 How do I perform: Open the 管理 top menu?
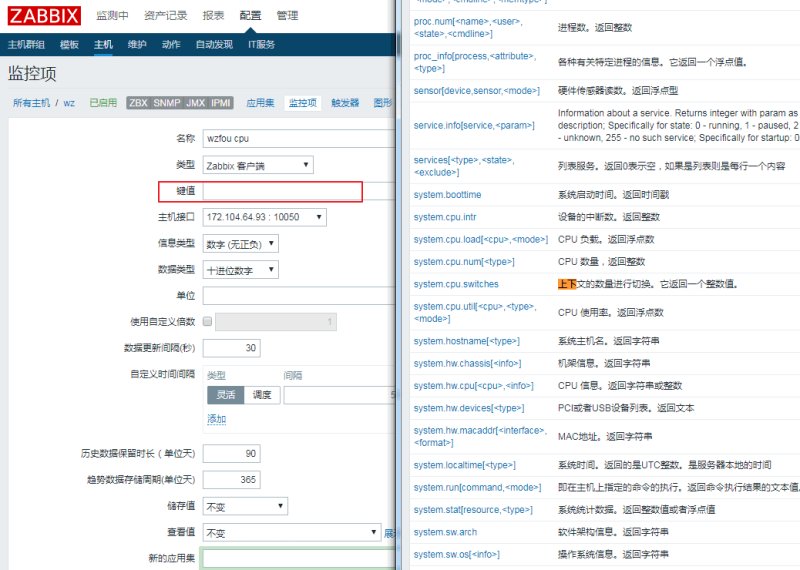(x=287, y=16)
